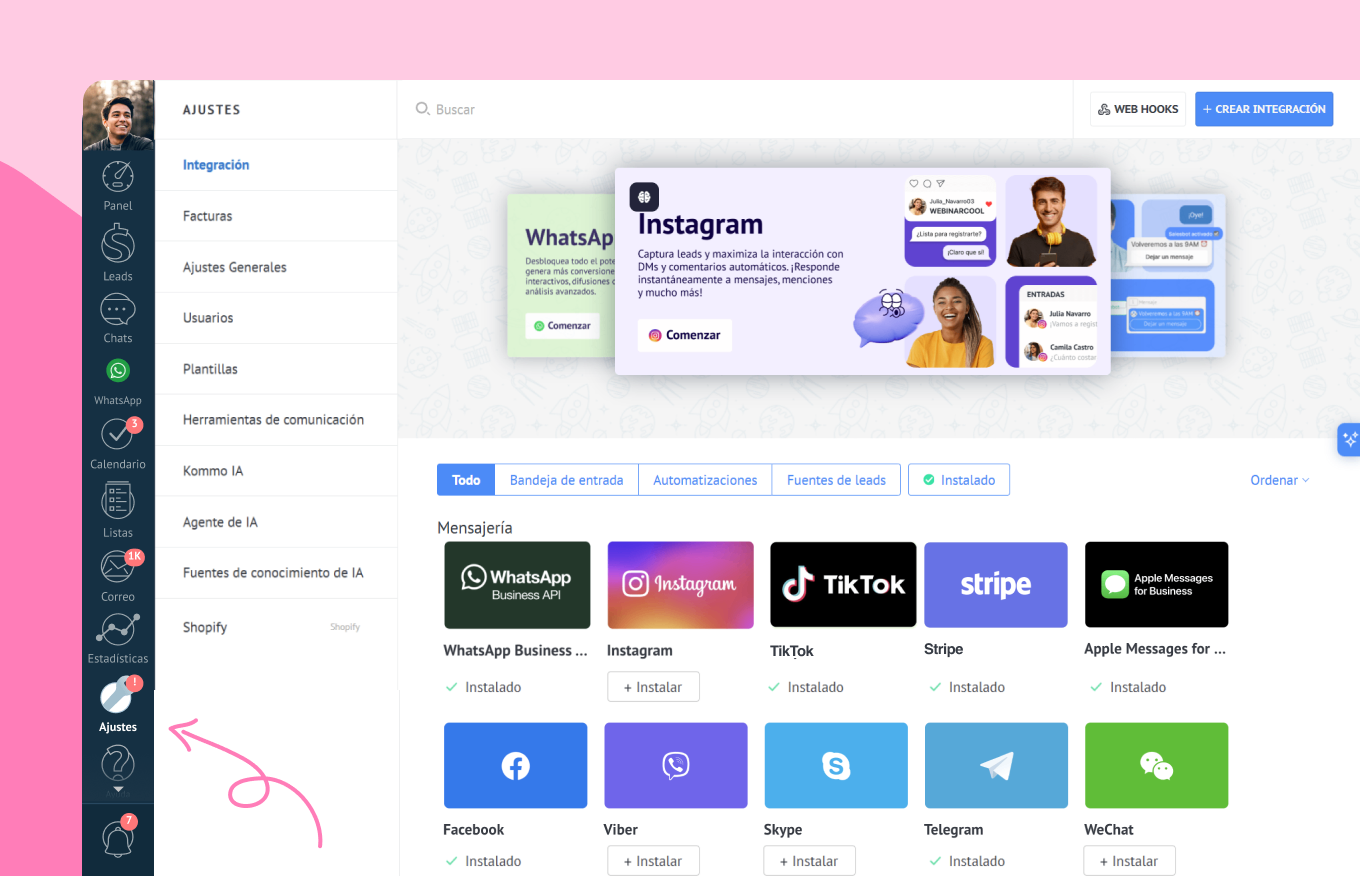Select the Ajustes wrench icon
The image size is (1360, 876).
(118, 696)
